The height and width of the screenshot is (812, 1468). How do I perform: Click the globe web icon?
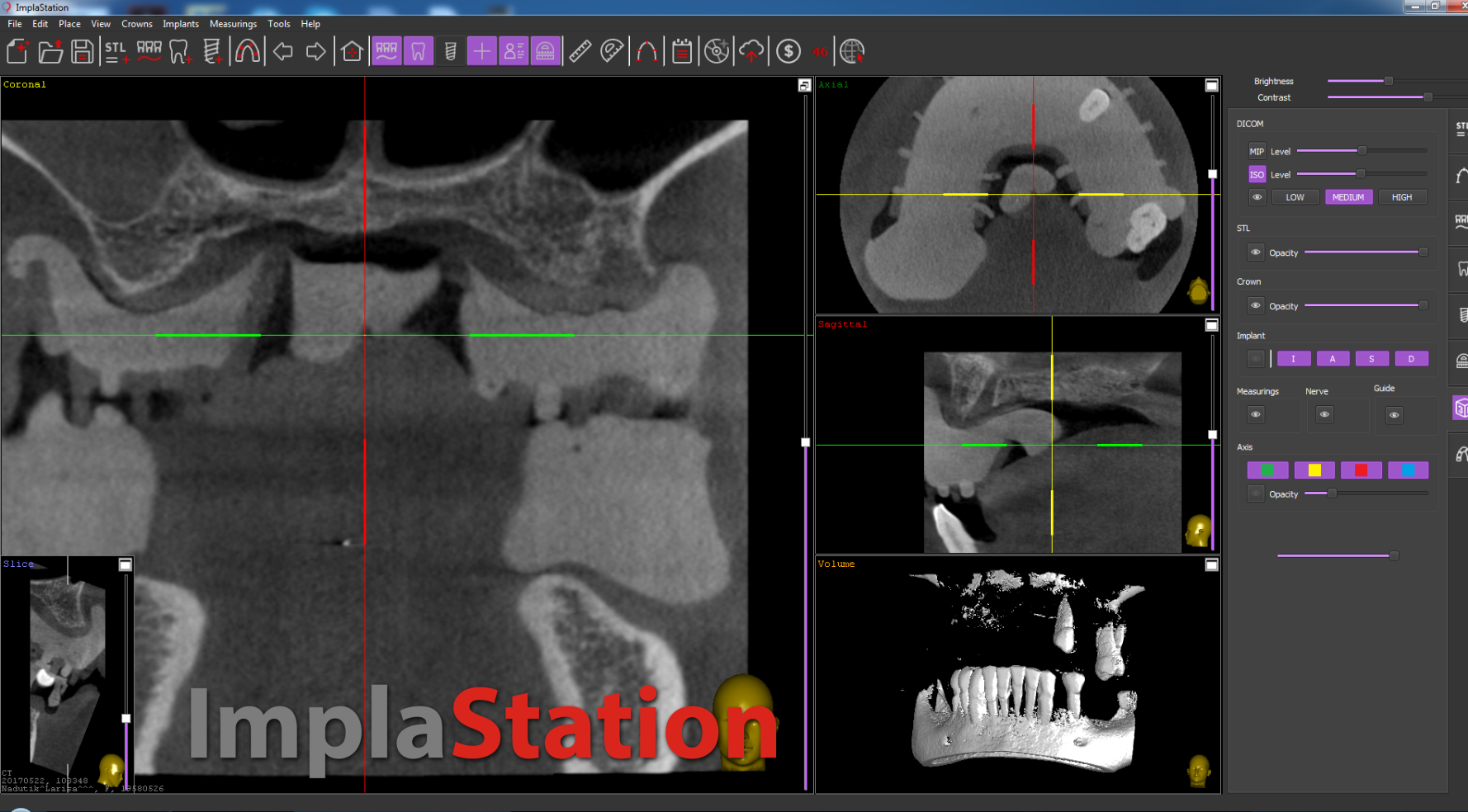pyautogui.click(x=851, y=51)
